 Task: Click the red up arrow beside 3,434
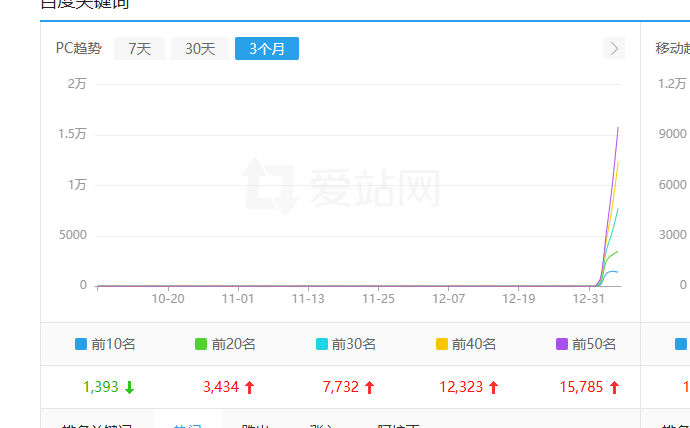coord(250,387)
